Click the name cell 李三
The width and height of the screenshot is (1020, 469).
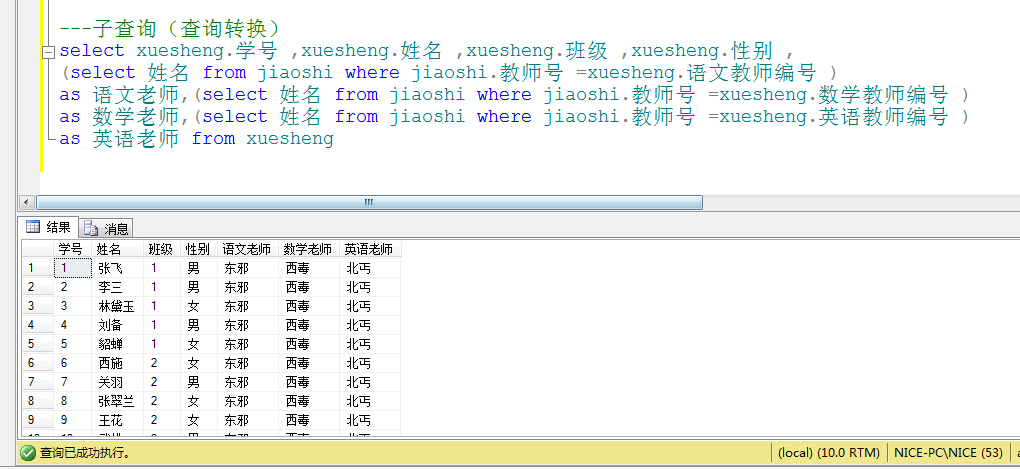click(118, 287)
